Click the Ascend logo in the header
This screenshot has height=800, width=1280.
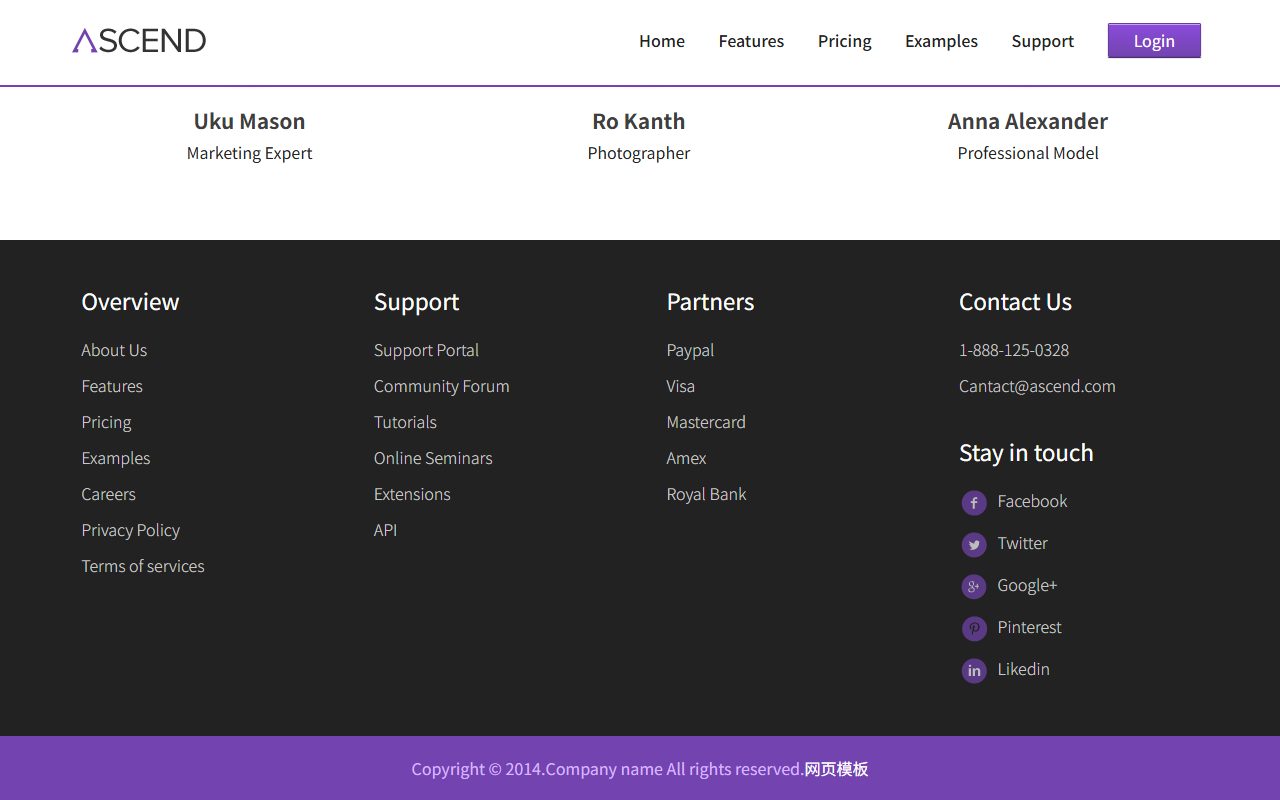(x=139, y=40)
